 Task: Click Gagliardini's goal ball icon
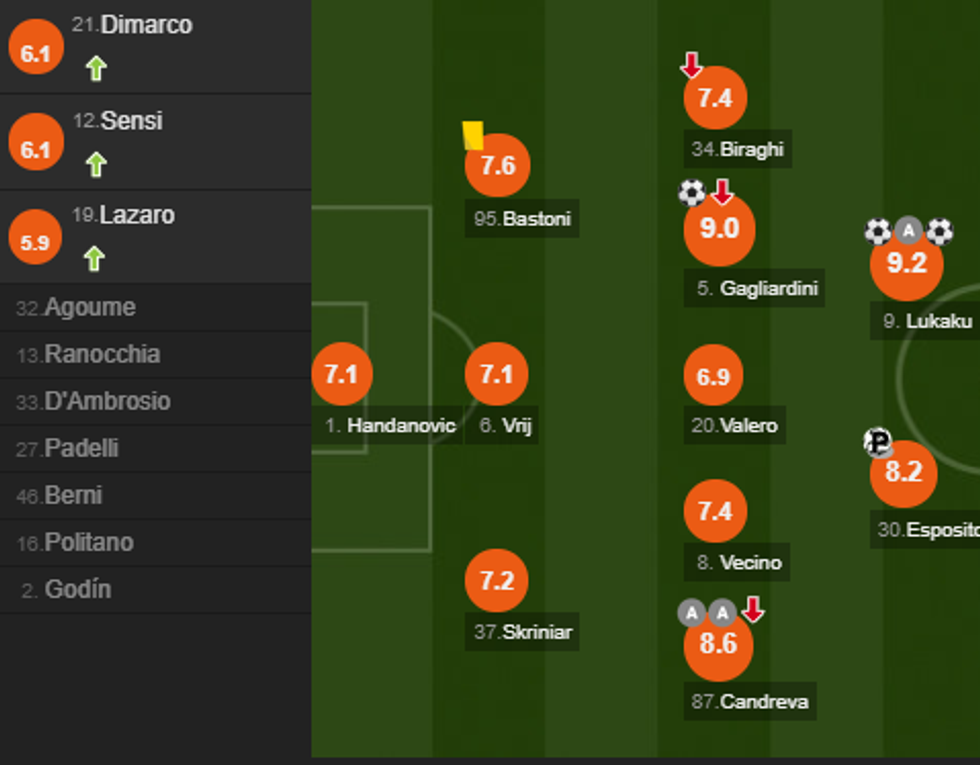point(691,192)
